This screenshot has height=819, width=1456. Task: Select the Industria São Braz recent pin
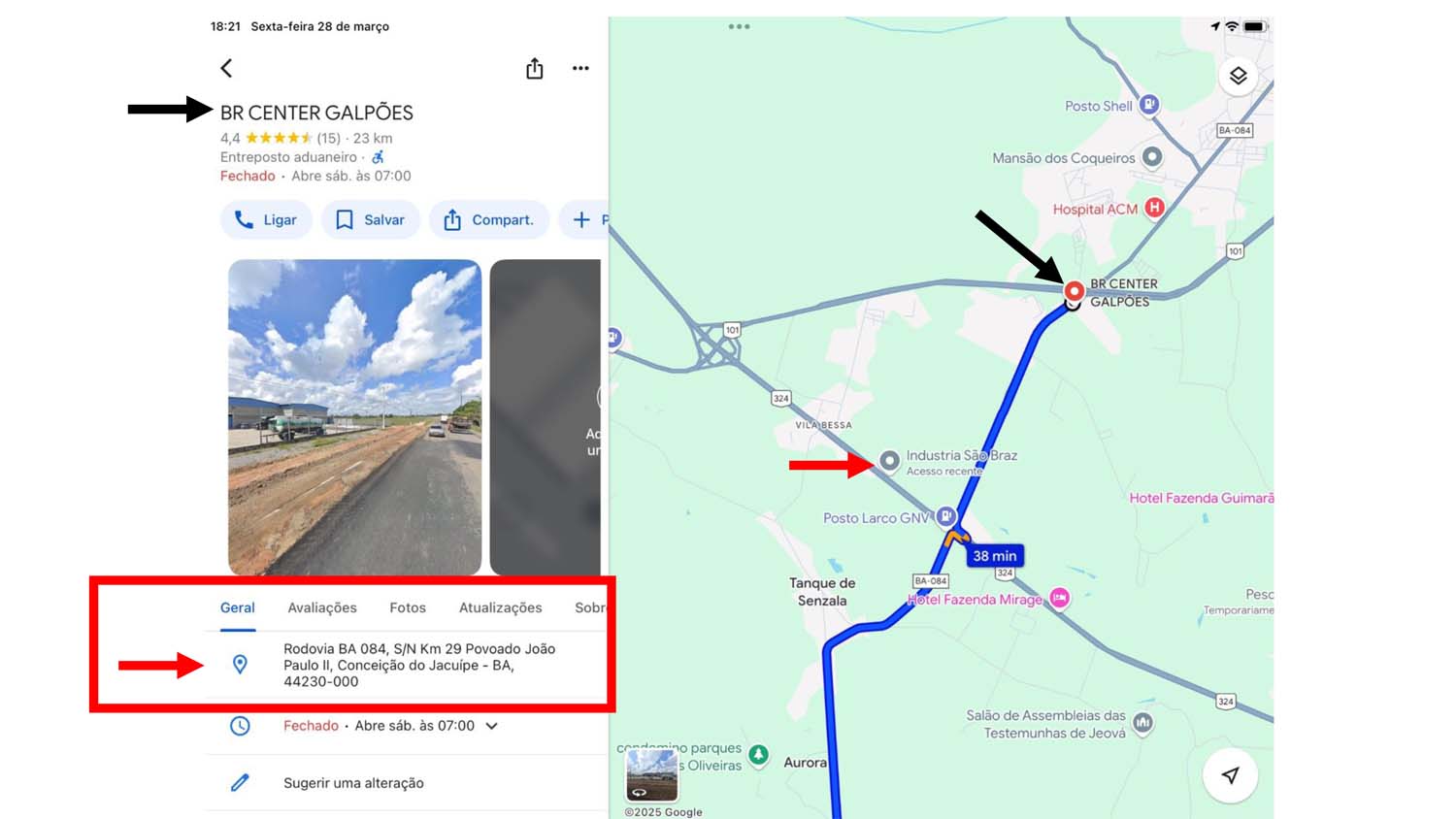pos(889,460)
